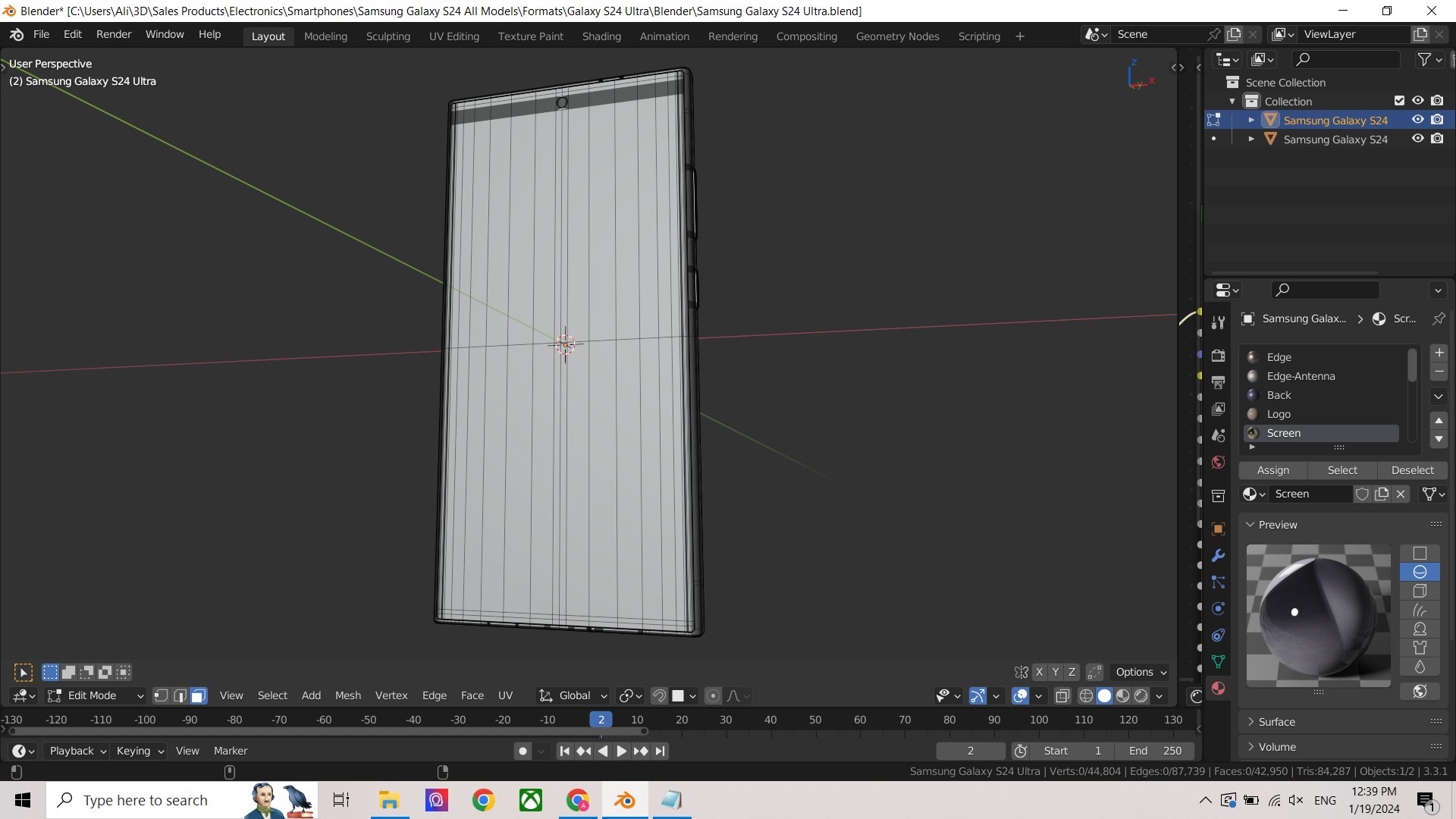Toggle X axis mirror

[x=1039, y=672]
